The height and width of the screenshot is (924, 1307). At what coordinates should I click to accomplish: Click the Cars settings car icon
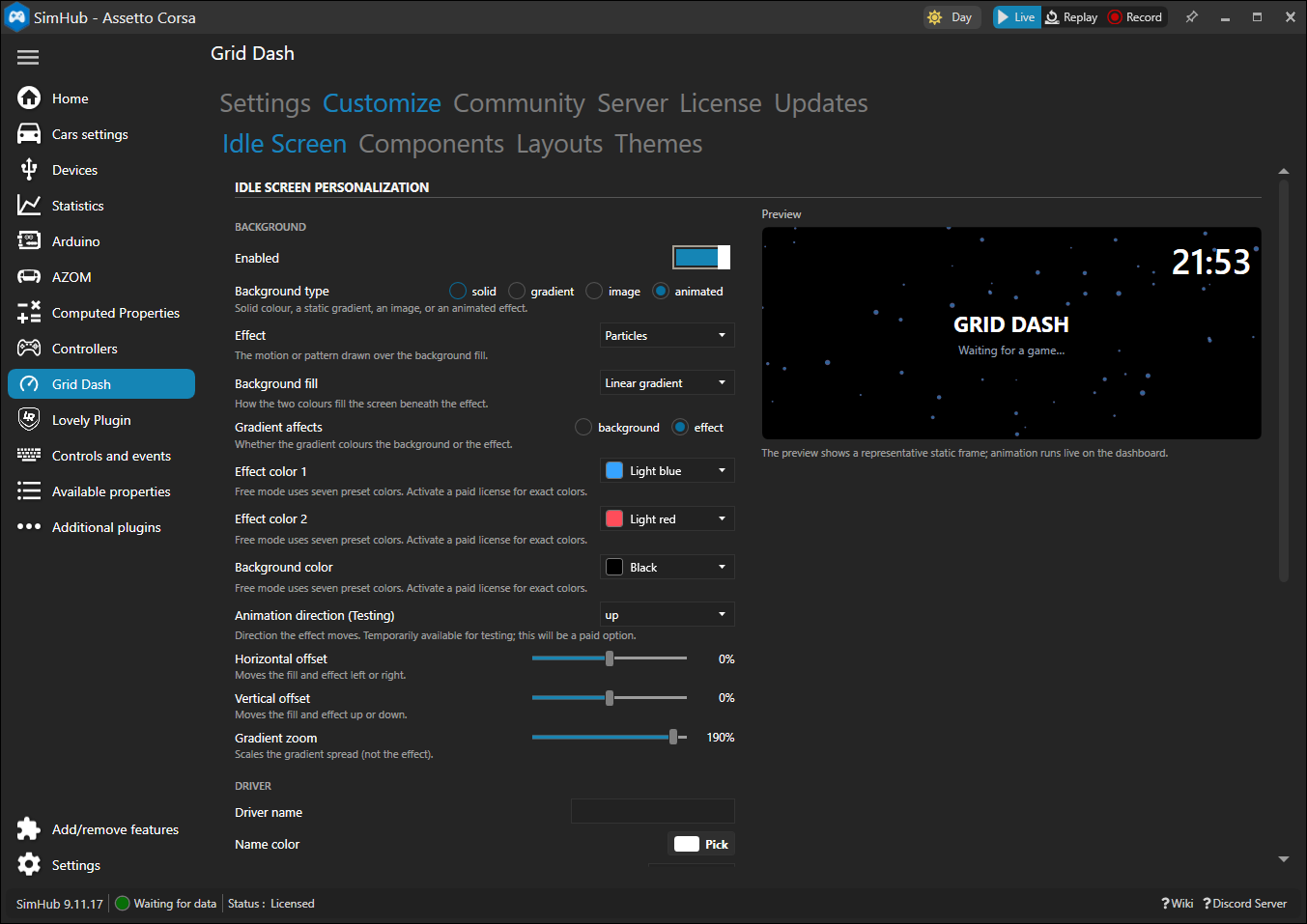tap(29, 133)
